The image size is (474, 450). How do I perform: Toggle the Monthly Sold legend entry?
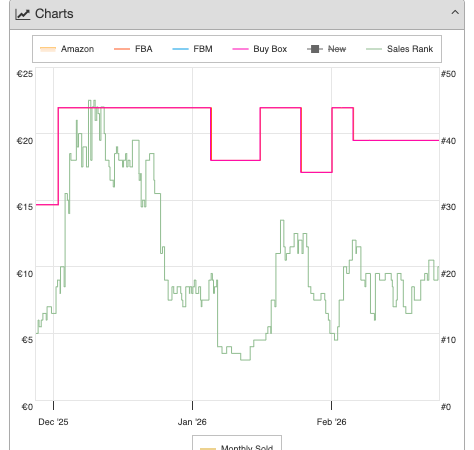[237, 447]
